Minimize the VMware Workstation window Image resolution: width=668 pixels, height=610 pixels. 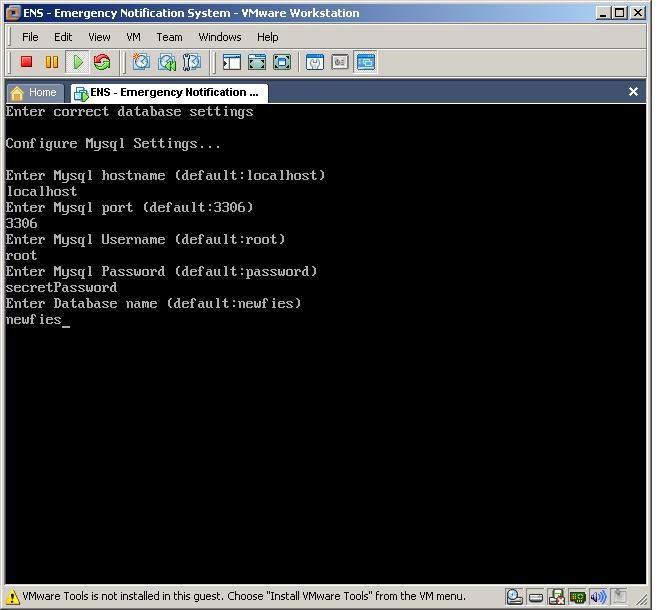tap(602, 13)
